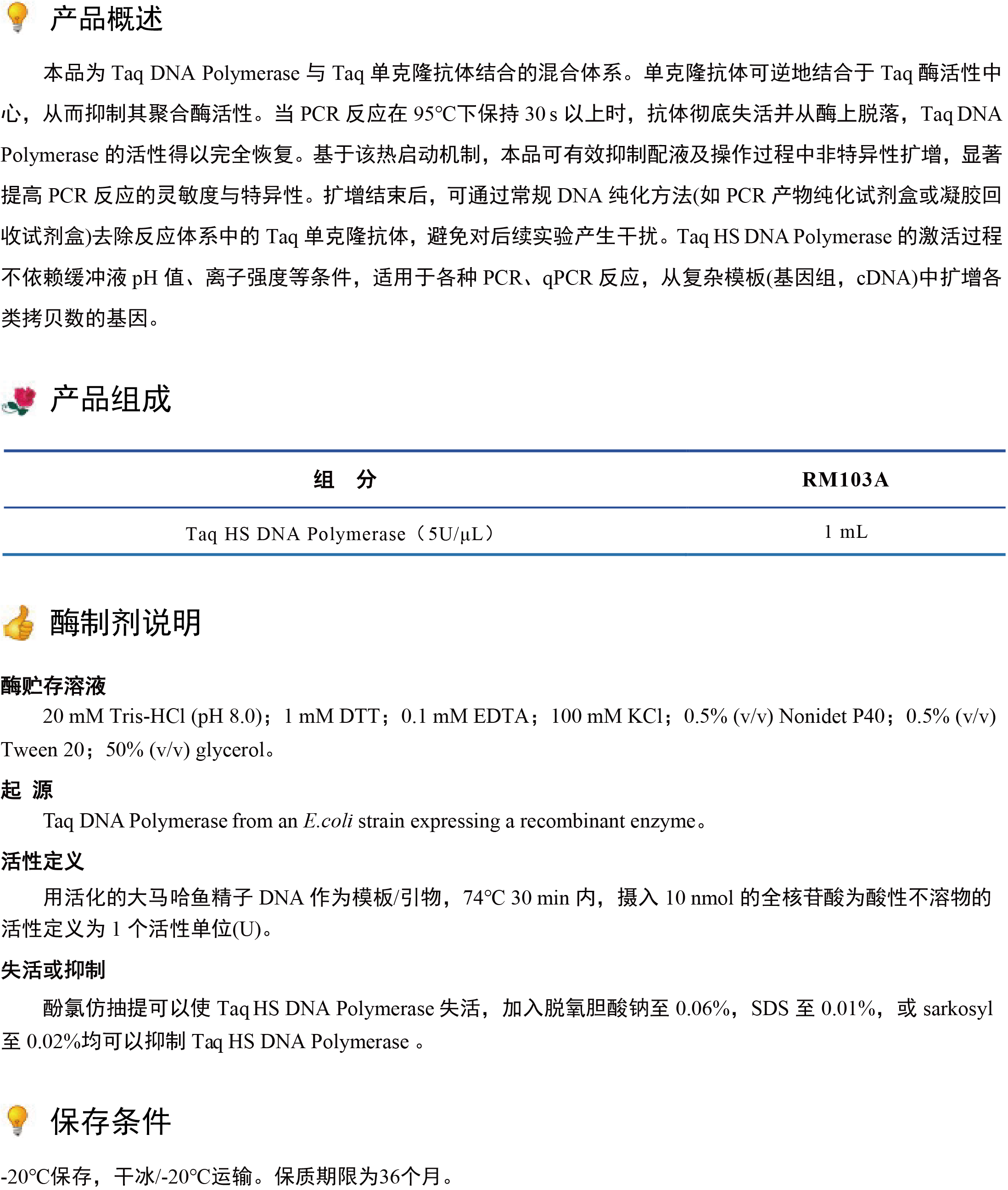
Task: Click the blue table top border line
Action: click(x=503, y=451)
